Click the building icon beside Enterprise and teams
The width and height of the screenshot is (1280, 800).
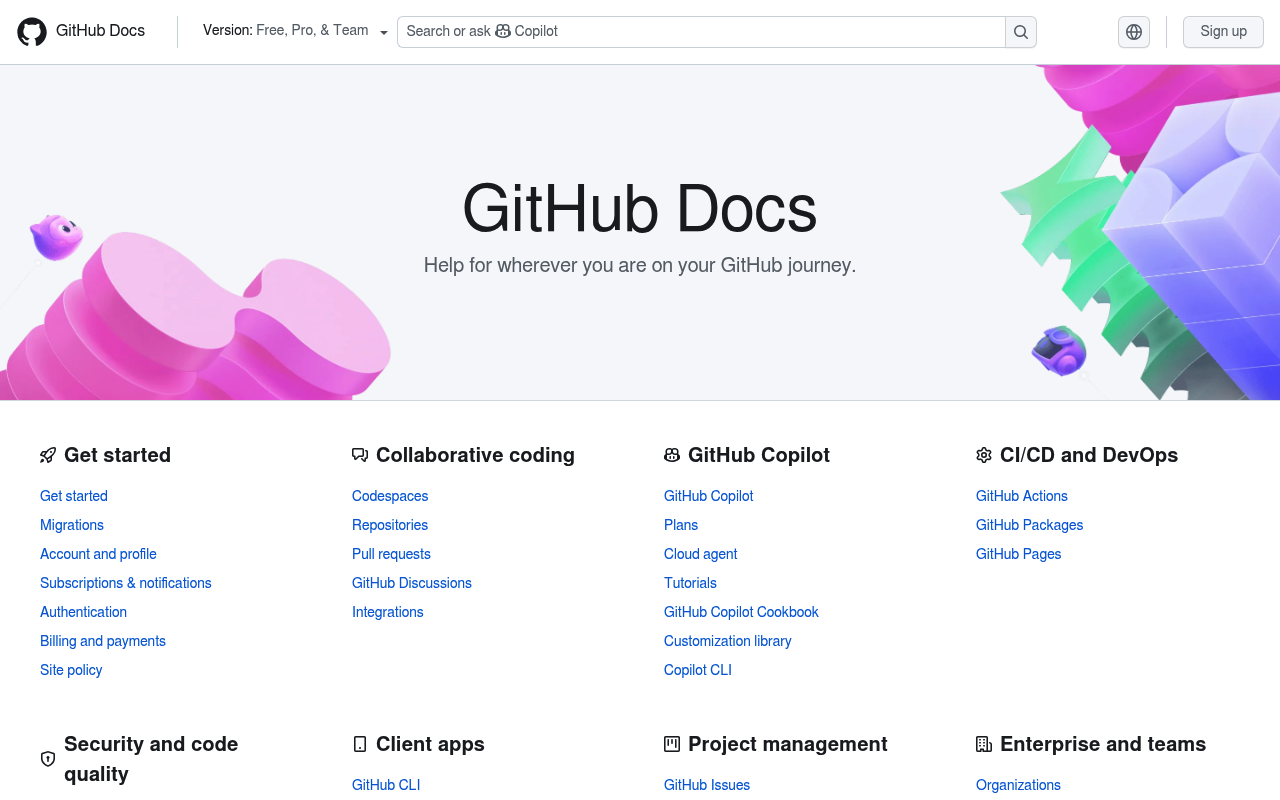point(984,744)
